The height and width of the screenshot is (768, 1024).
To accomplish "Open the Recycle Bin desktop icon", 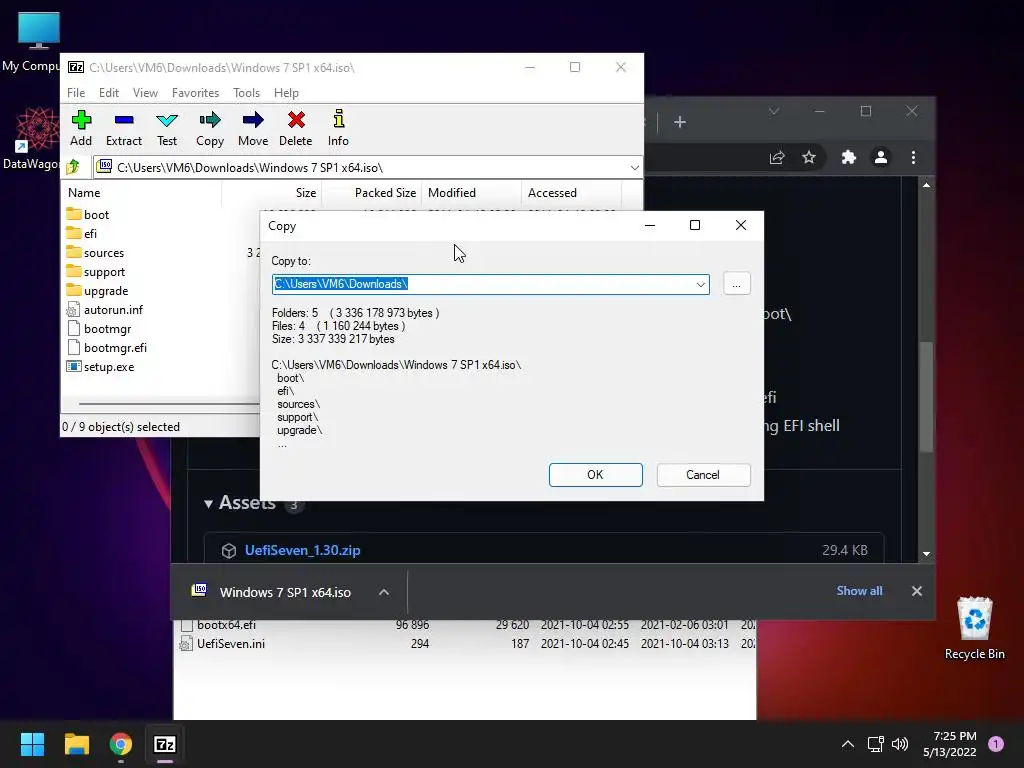I will [974, 628].
